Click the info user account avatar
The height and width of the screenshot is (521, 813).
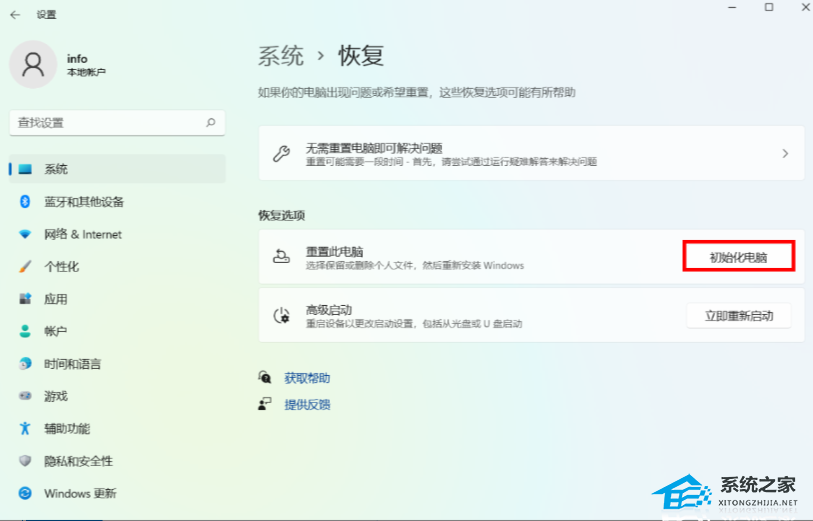pos(33,65)
